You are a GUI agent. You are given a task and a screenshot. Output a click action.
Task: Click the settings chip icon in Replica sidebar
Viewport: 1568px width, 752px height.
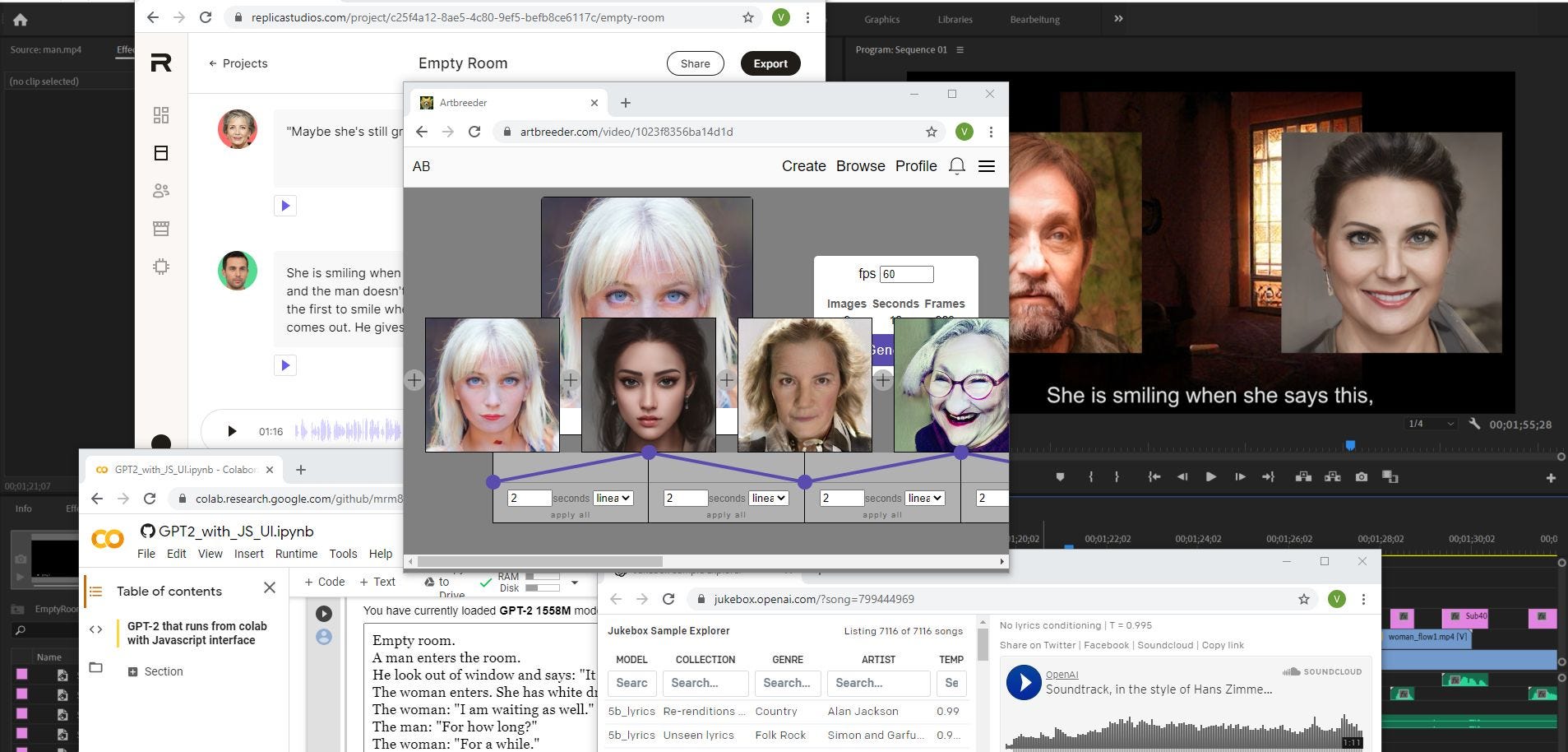click(161, 266)
